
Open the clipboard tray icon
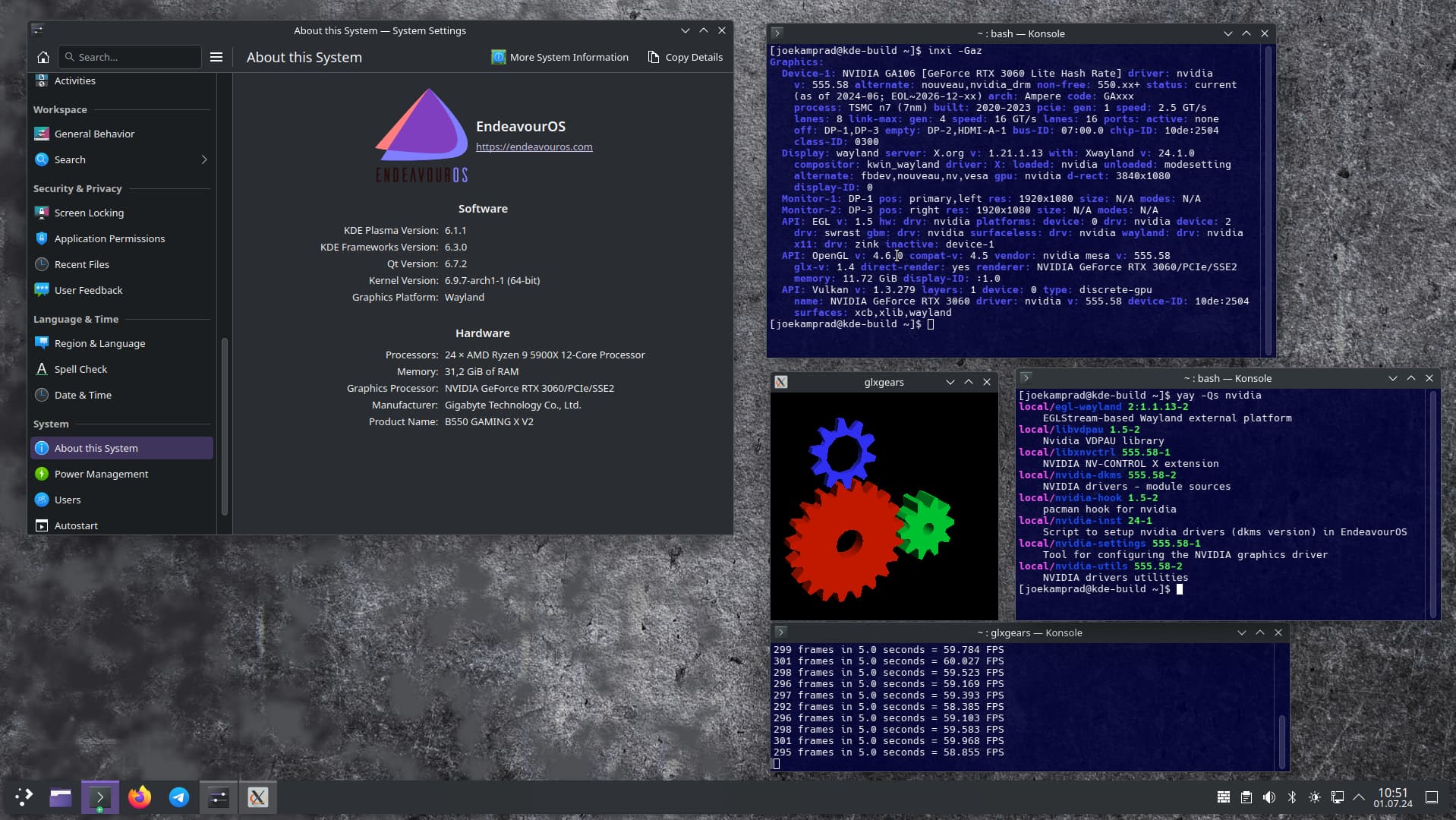(1246, 797)
